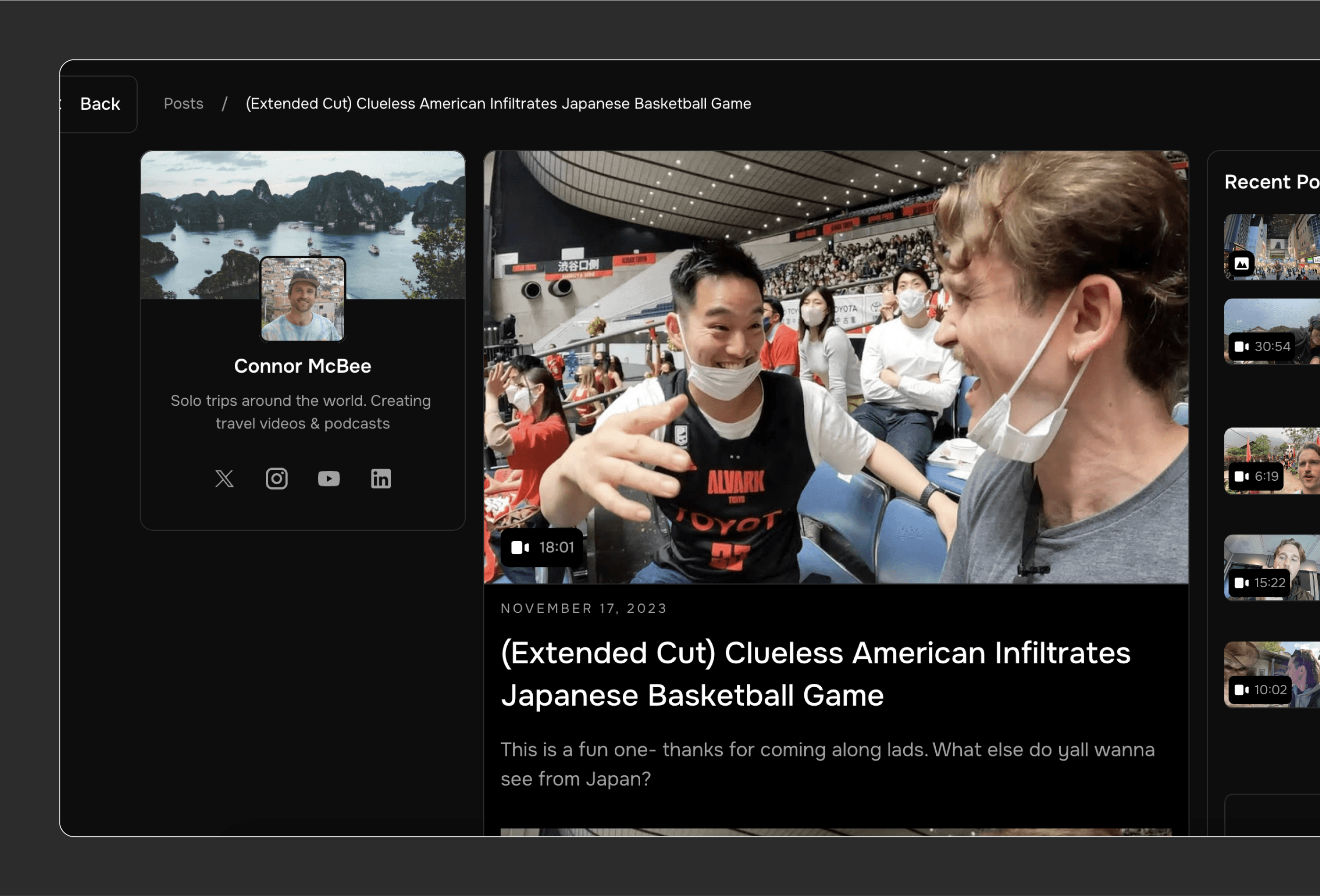Click the post headline about Japanese Basketball Game
Image resolution: width=1320 pixels, height=896 pixels.
815,674
